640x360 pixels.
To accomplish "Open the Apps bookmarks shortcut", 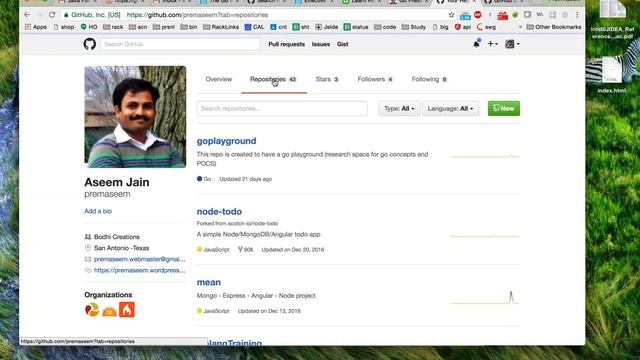I will 36,27.
